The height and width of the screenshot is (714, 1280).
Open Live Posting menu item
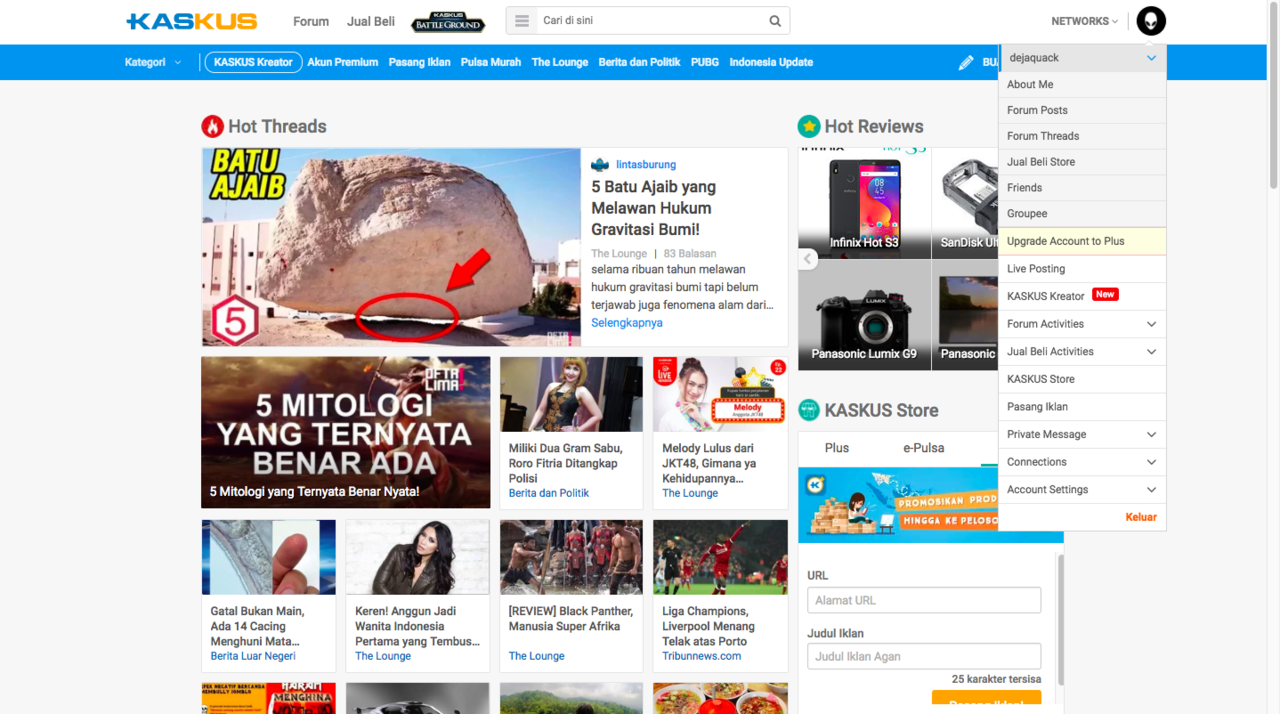tap(1082, 269)
